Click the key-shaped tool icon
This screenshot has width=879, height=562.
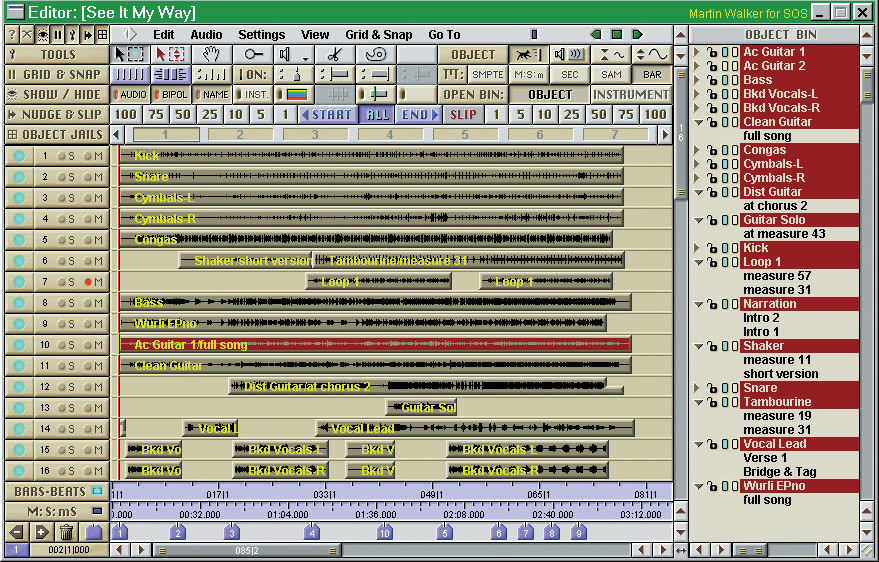(x=254, y=54)
